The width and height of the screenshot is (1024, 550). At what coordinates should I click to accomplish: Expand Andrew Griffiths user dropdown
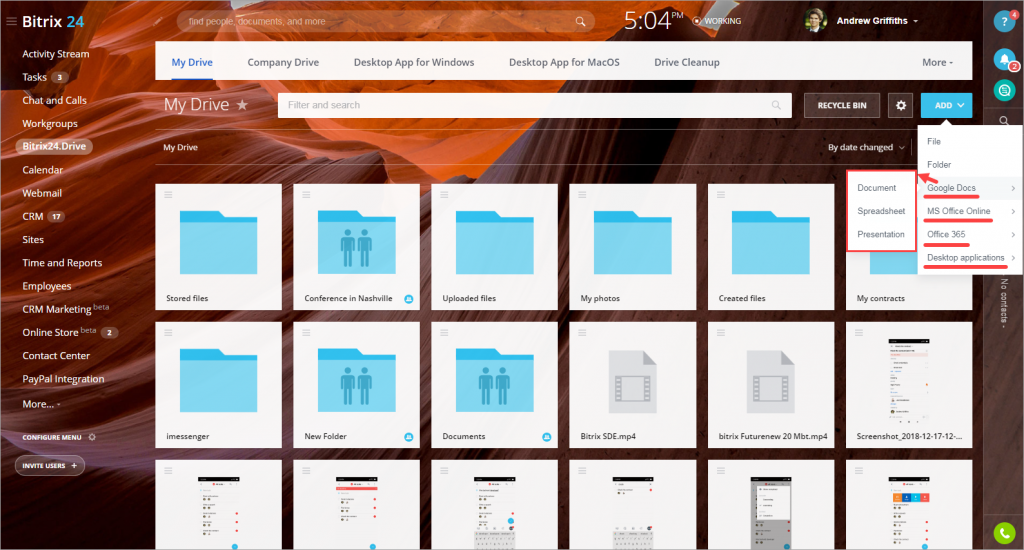click(x=916, y=22)
